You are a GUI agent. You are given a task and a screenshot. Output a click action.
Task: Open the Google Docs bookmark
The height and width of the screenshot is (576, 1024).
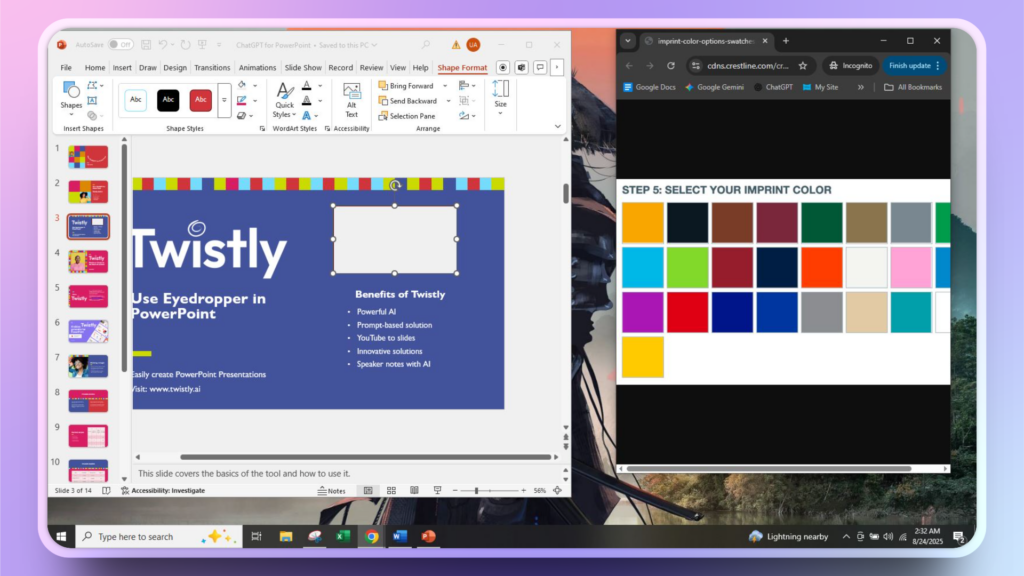649,87
